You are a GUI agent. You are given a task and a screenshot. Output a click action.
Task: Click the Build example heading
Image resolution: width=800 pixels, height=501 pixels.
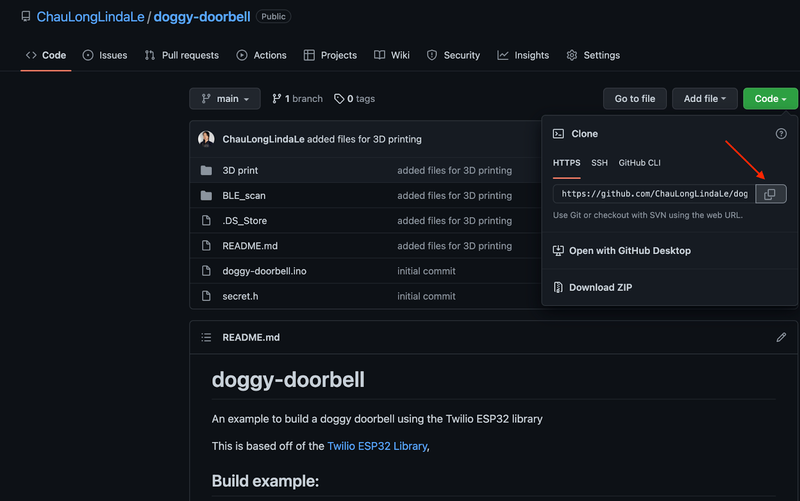[265, 481]
